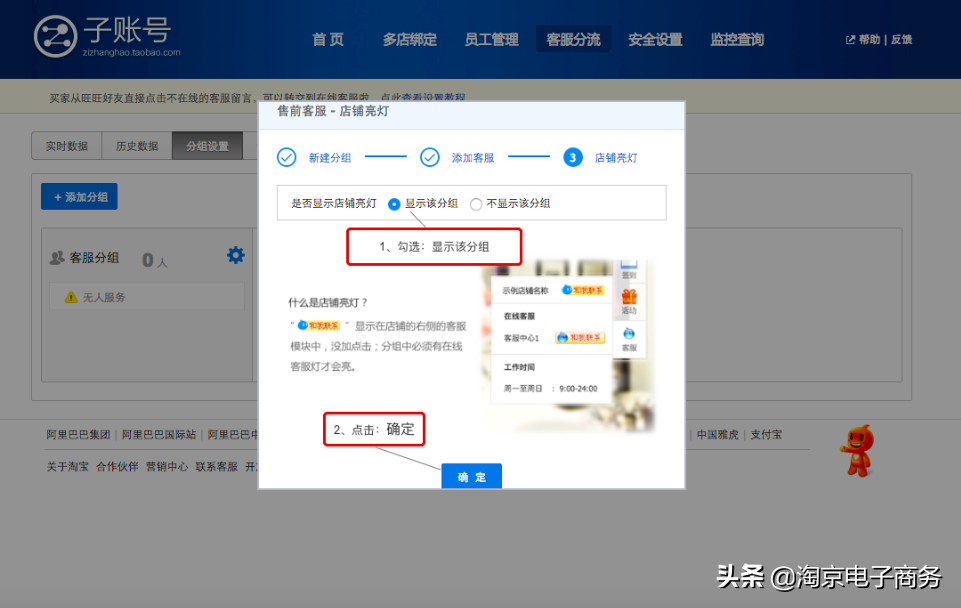
Task: Click the checkmark icon on the 添加客服 step
Action: point(430,157)
